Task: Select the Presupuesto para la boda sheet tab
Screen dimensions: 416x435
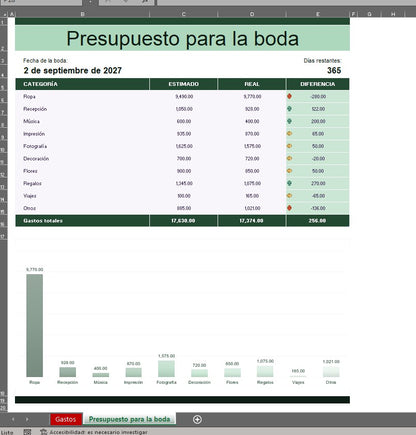Action: 129,419
